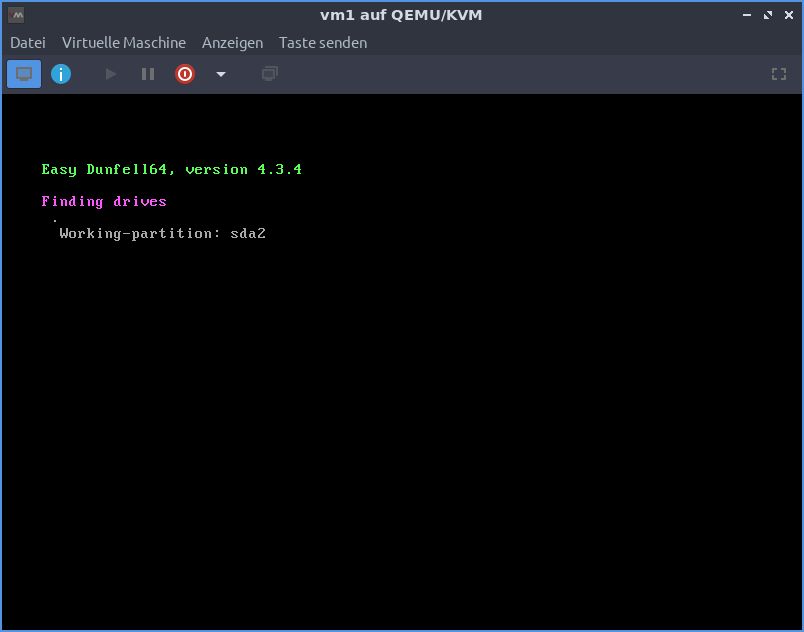The height and width of the screenshot is (632, 804).
Task: Close the vm1 QEMU/KVM window
Action: click(789, 15)
